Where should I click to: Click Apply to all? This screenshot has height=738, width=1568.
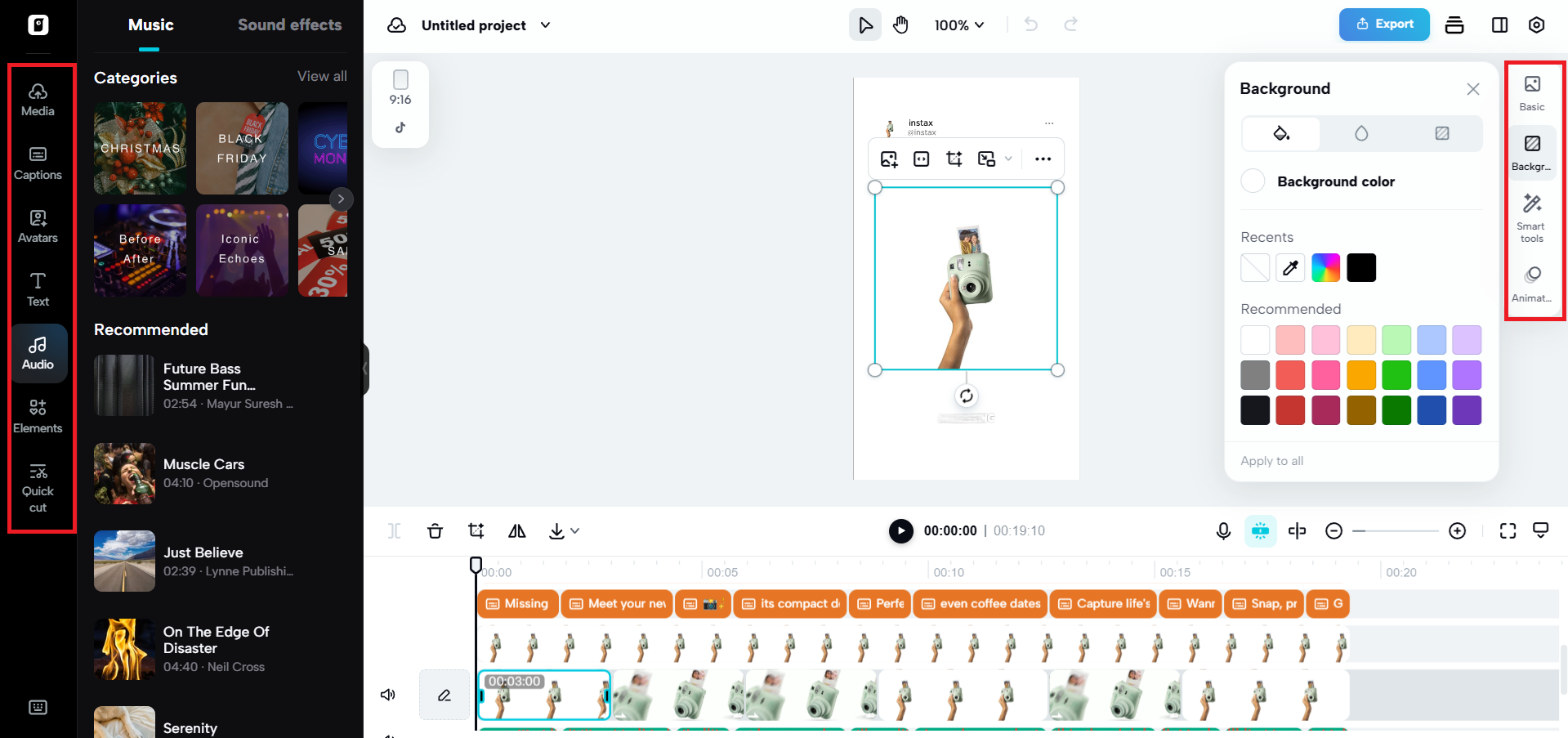coord(1271,461)
